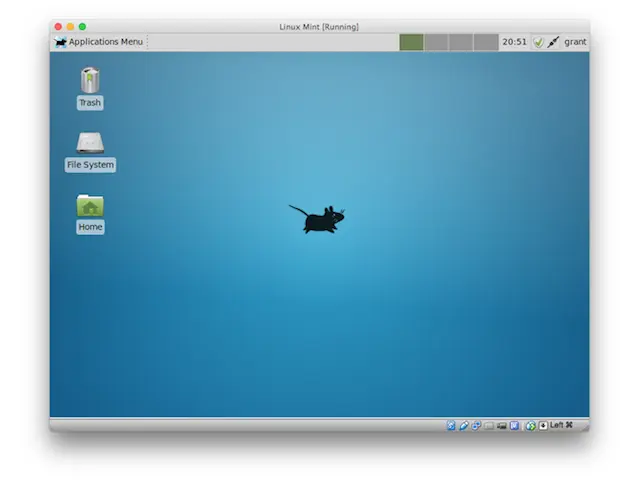640x480 pixels.
Task: Click the VirtualBox shared folders icon
Action: click(x=489, y=426)
